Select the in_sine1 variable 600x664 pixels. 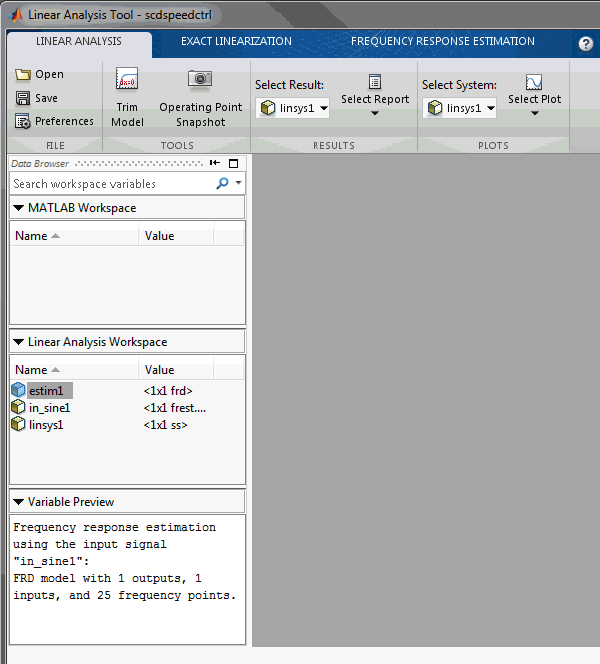[x=49, y=408]
